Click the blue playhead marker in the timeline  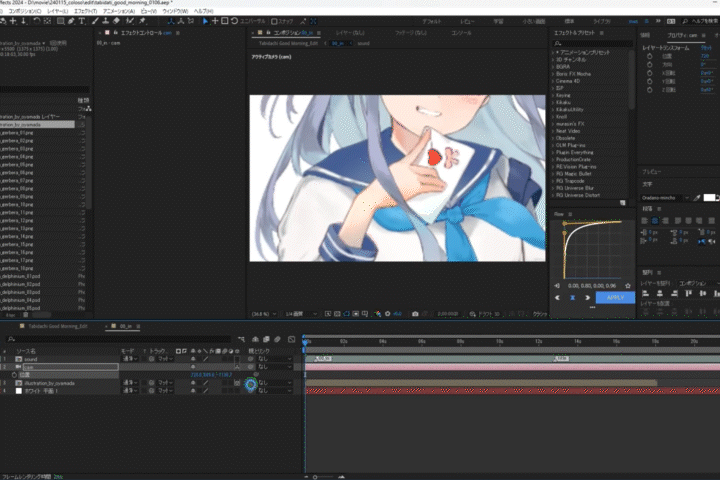[305, 342]
